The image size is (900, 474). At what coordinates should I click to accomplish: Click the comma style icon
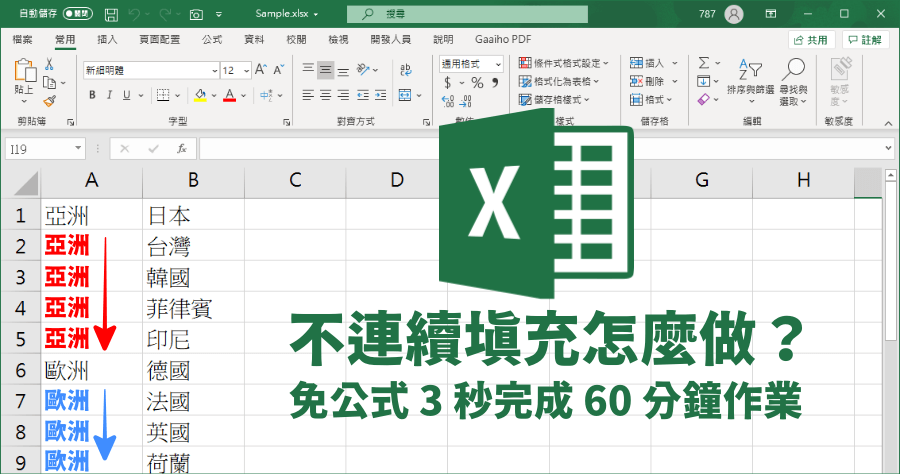tap(495, 83)
